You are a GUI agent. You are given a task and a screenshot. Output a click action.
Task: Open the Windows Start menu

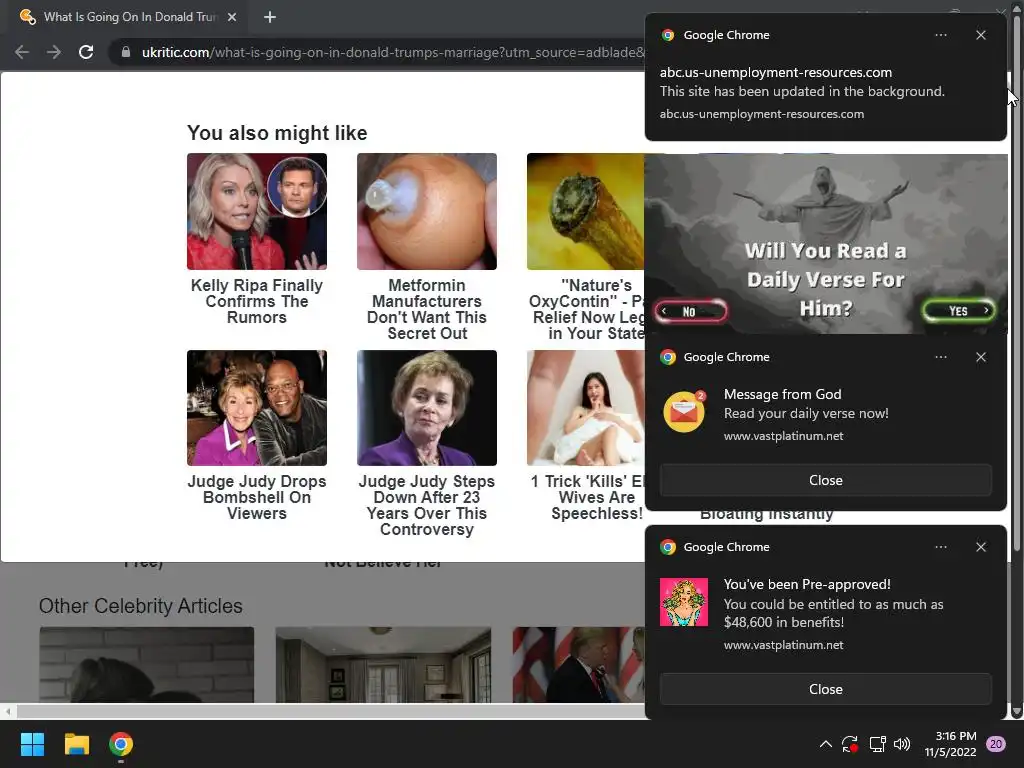(32, 744)
